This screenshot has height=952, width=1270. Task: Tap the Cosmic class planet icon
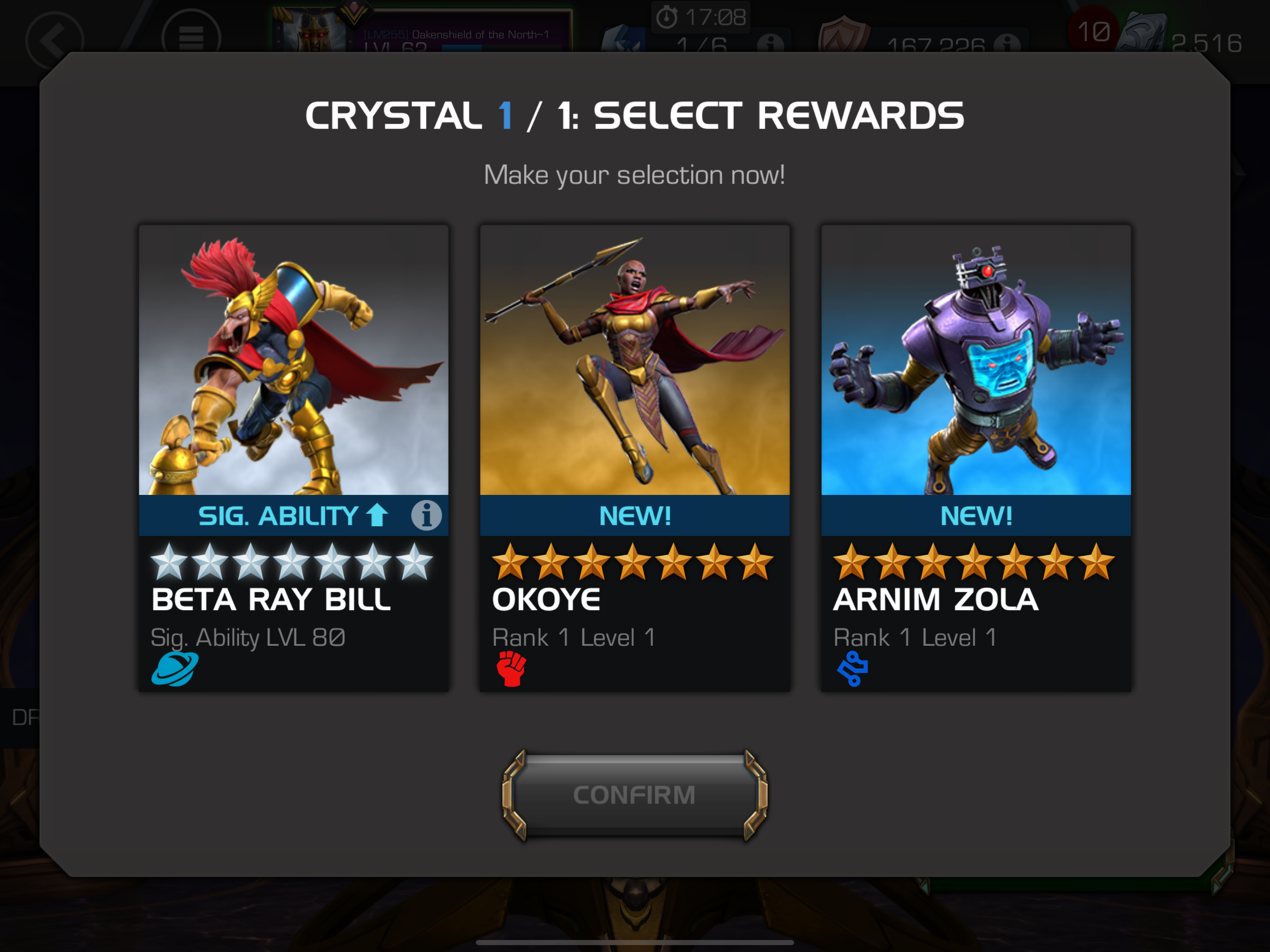[x=174, y=669]
